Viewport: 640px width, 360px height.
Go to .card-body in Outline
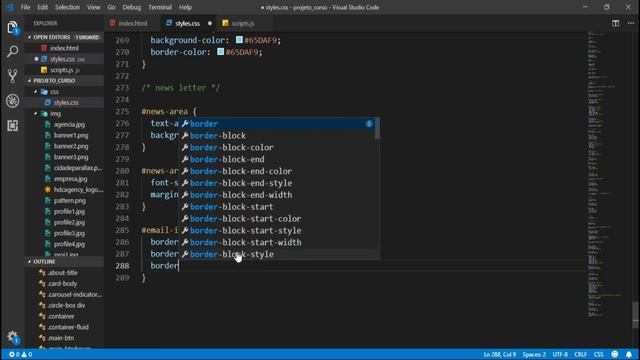pyautogui.click(x=64, y=283)
